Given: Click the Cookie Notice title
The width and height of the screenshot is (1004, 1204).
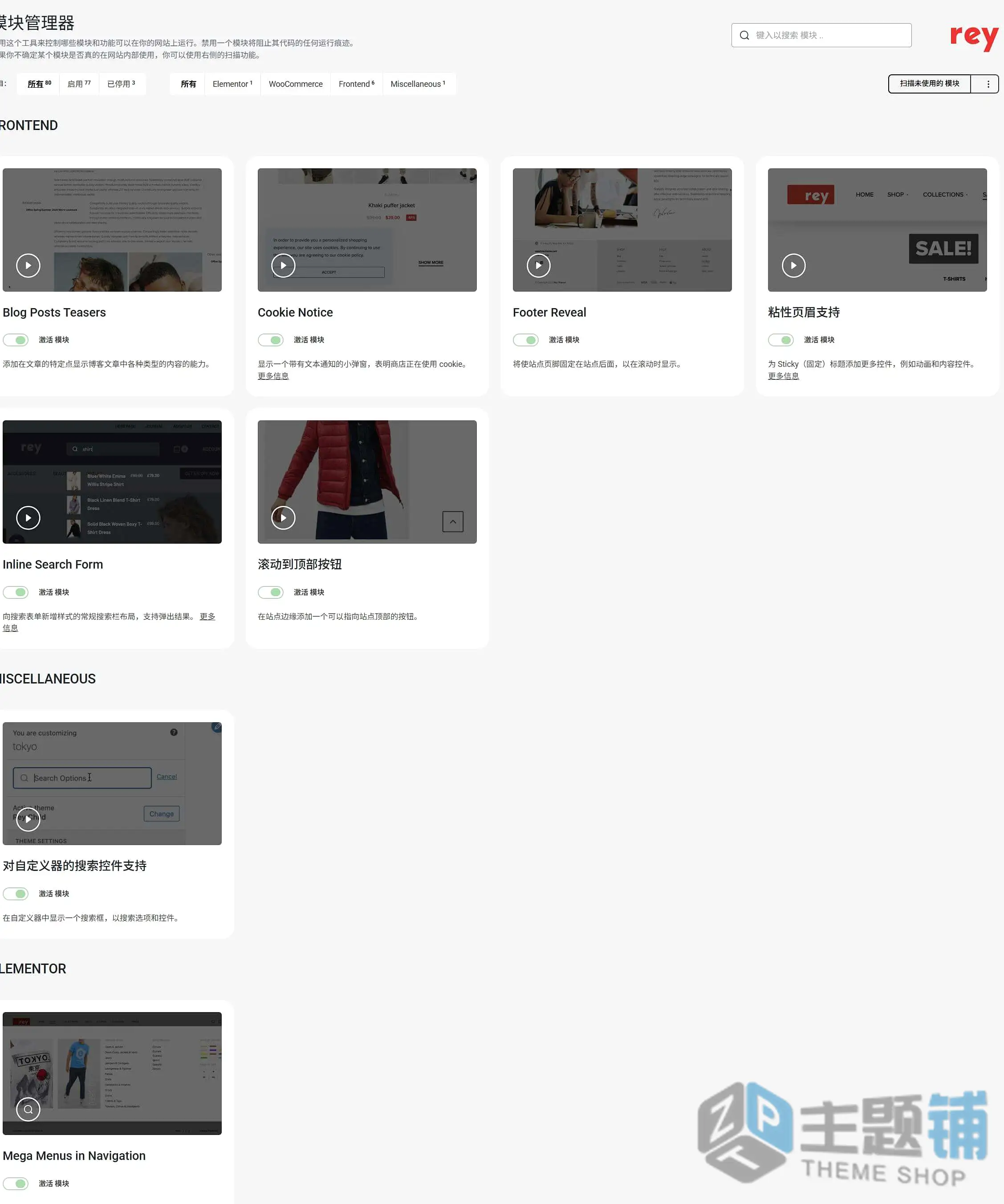Looking at the screenshot, I should pyautogui.click(x=295, y=313).
